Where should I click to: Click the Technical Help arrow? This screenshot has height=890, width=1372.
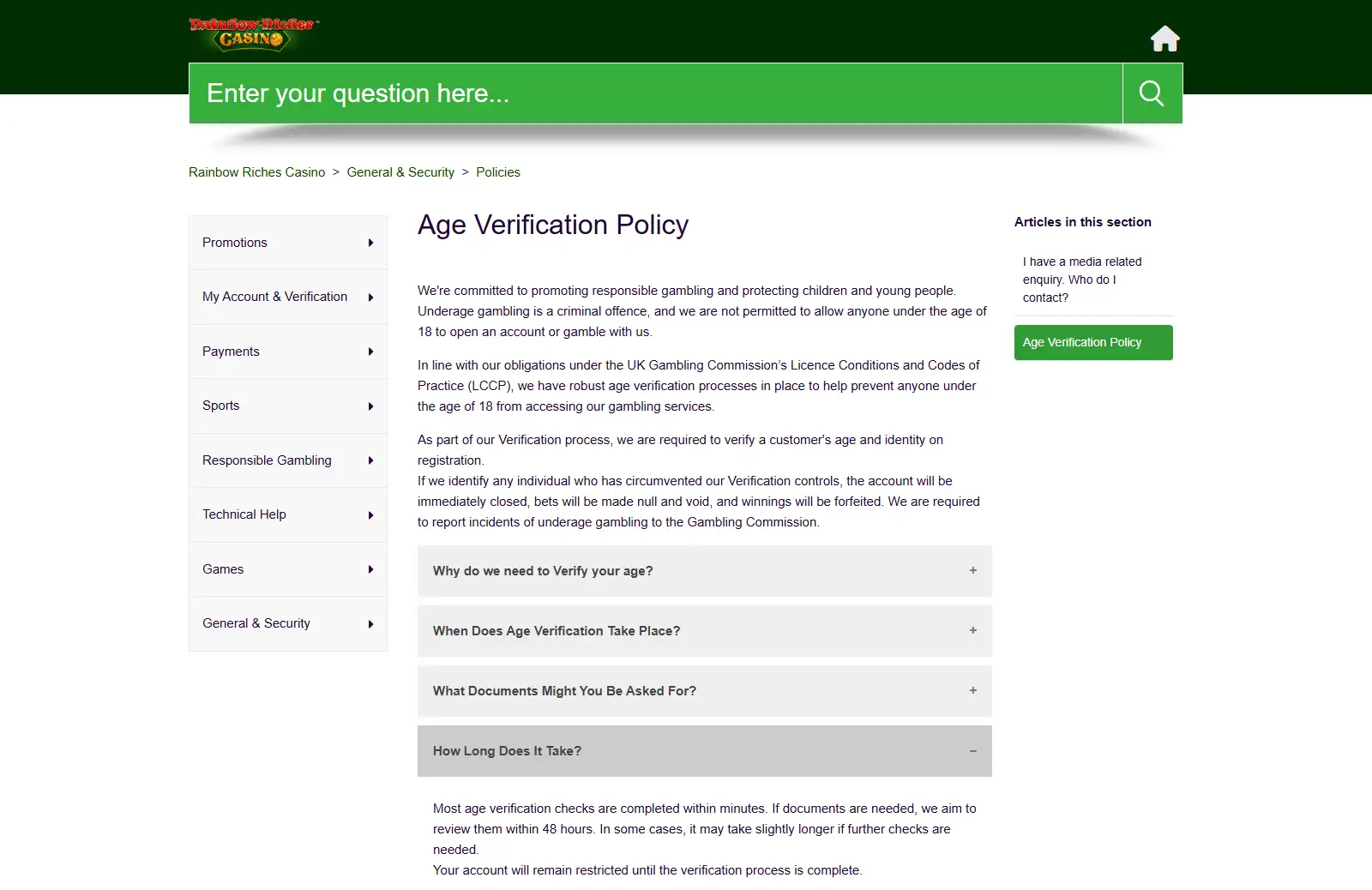tap(370, 515)
